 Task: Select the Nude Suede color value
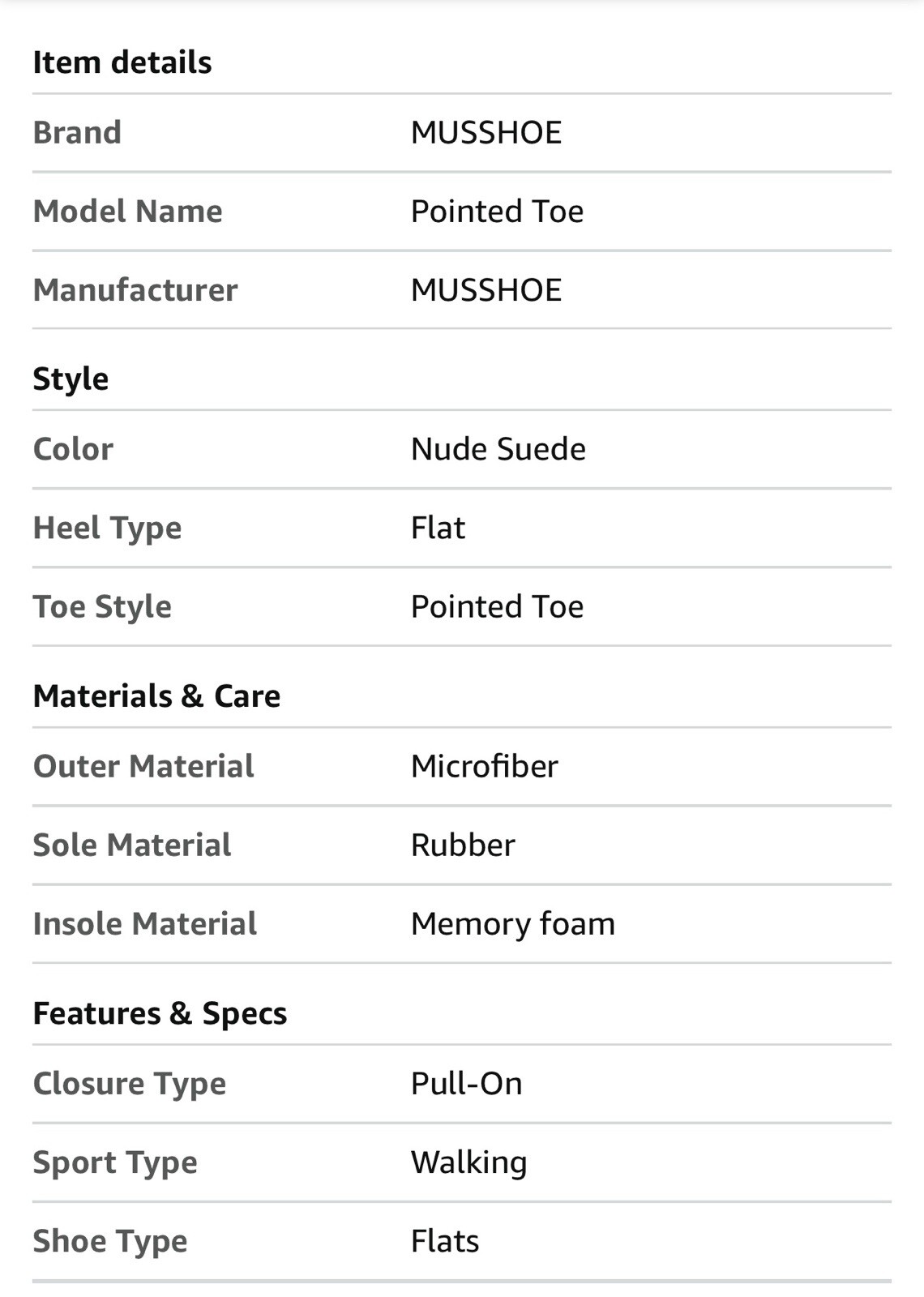point(498,449)
